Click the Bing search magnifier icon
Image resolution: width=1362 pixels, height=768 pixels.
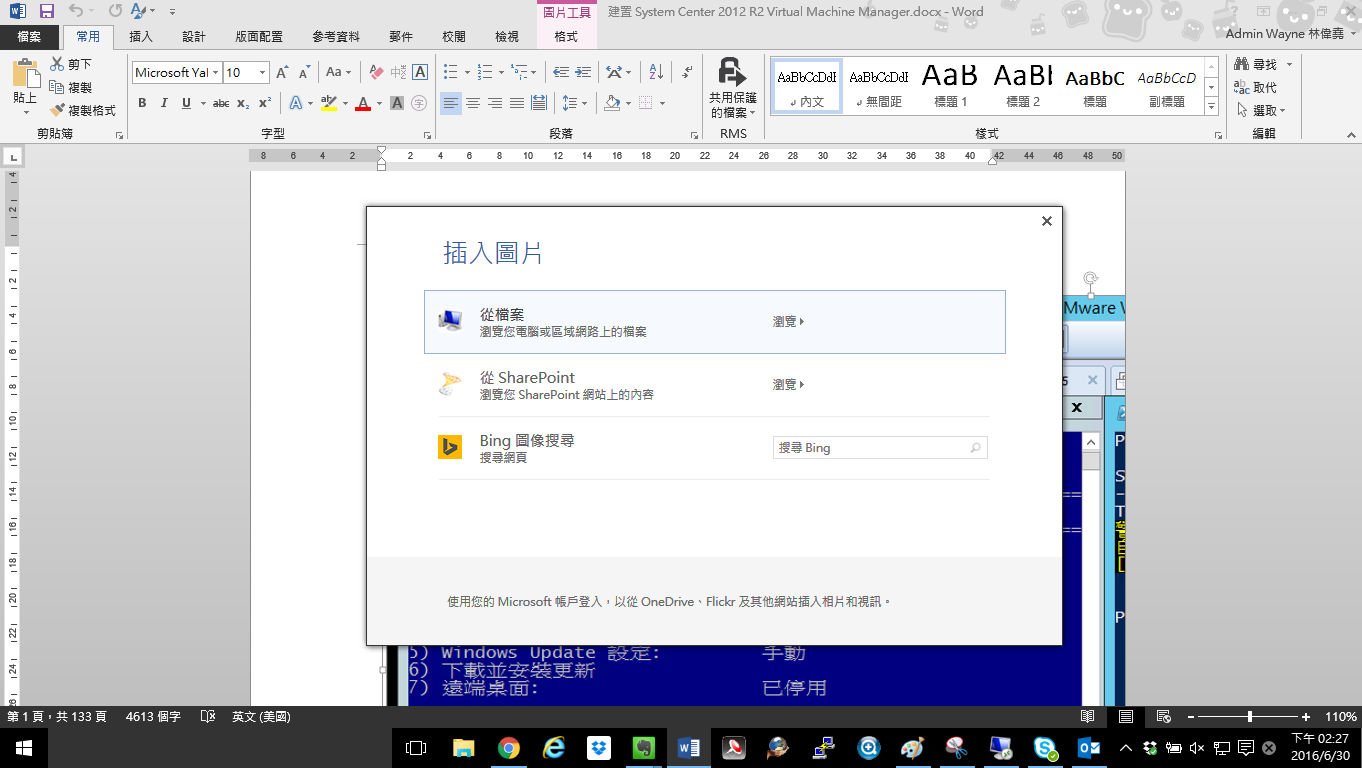tap(975, 448)
